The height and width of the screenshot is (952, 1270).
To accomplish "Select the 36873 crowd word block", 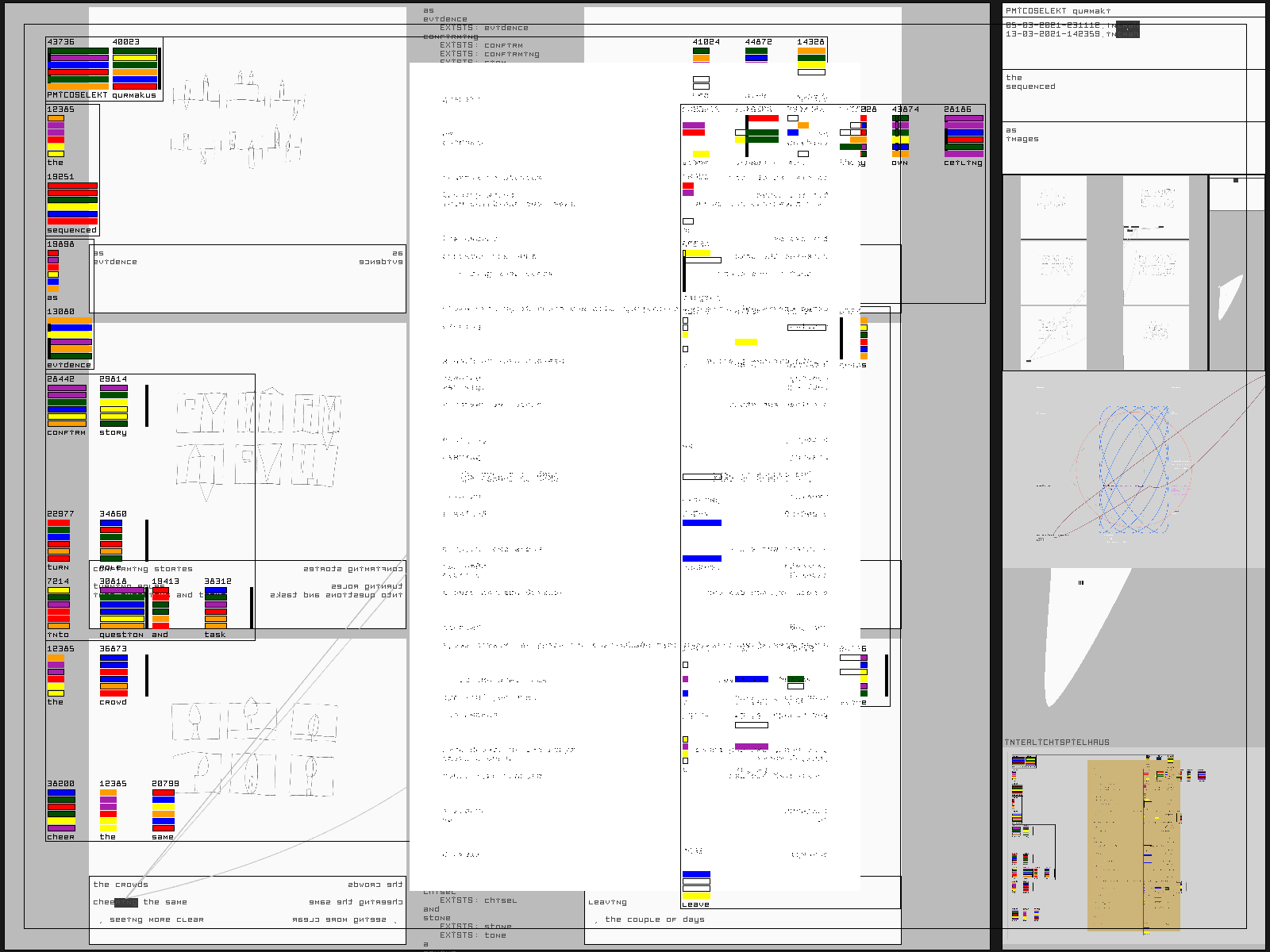I will 114,675.
